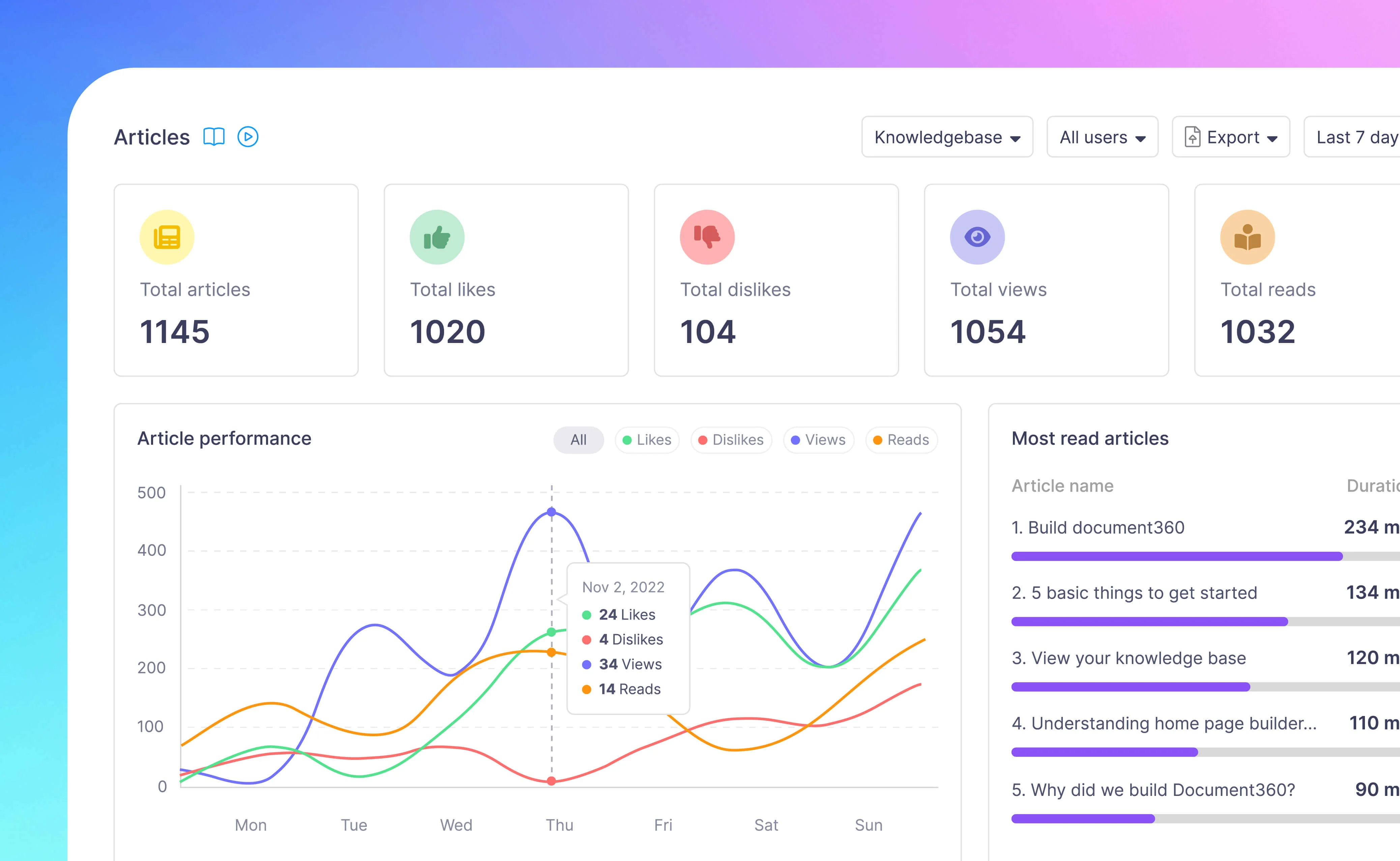
Task: Click the green thumbs-up Total likes icon
Action: 437,237
